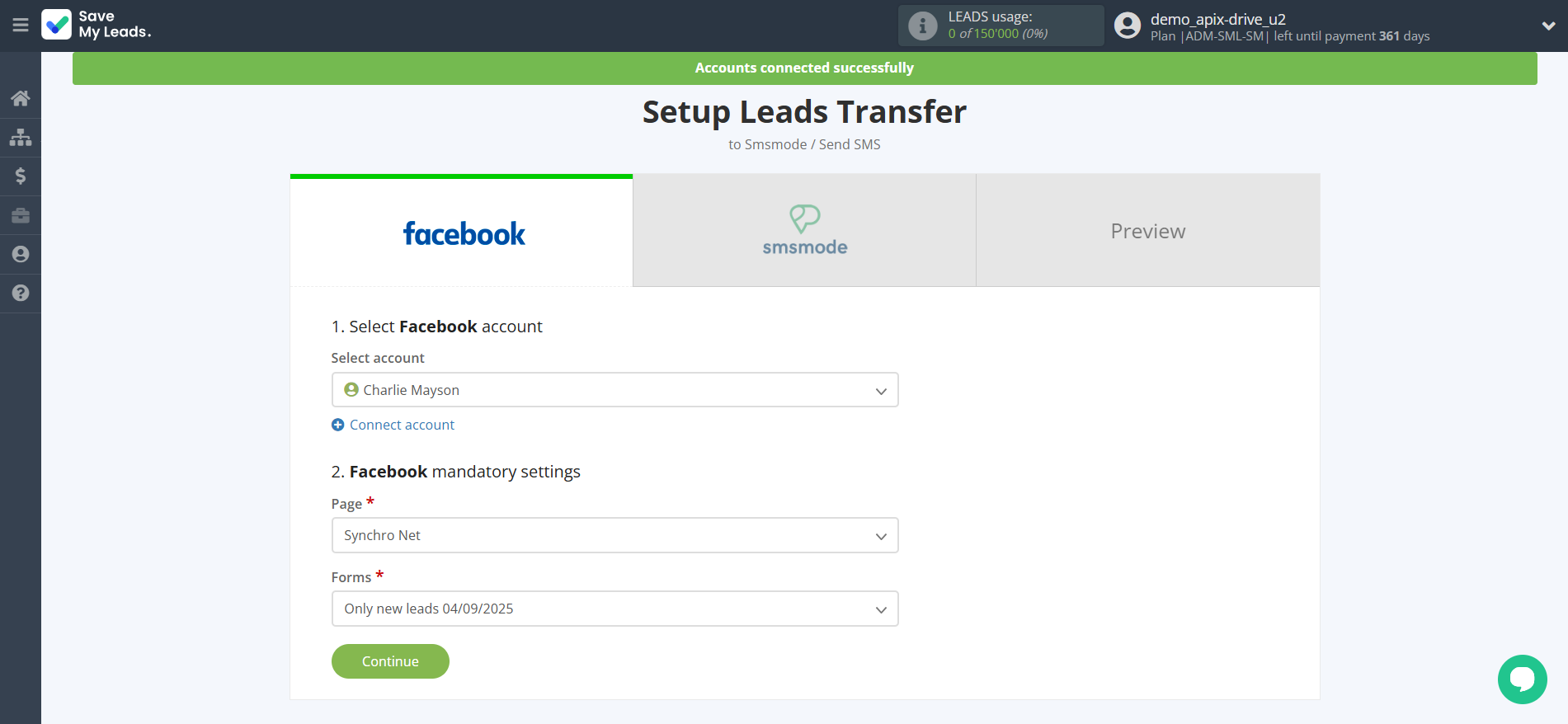Open the hamburger menu icon
The width and height of the screenshot is (1568, 724).
pos(21,25)
